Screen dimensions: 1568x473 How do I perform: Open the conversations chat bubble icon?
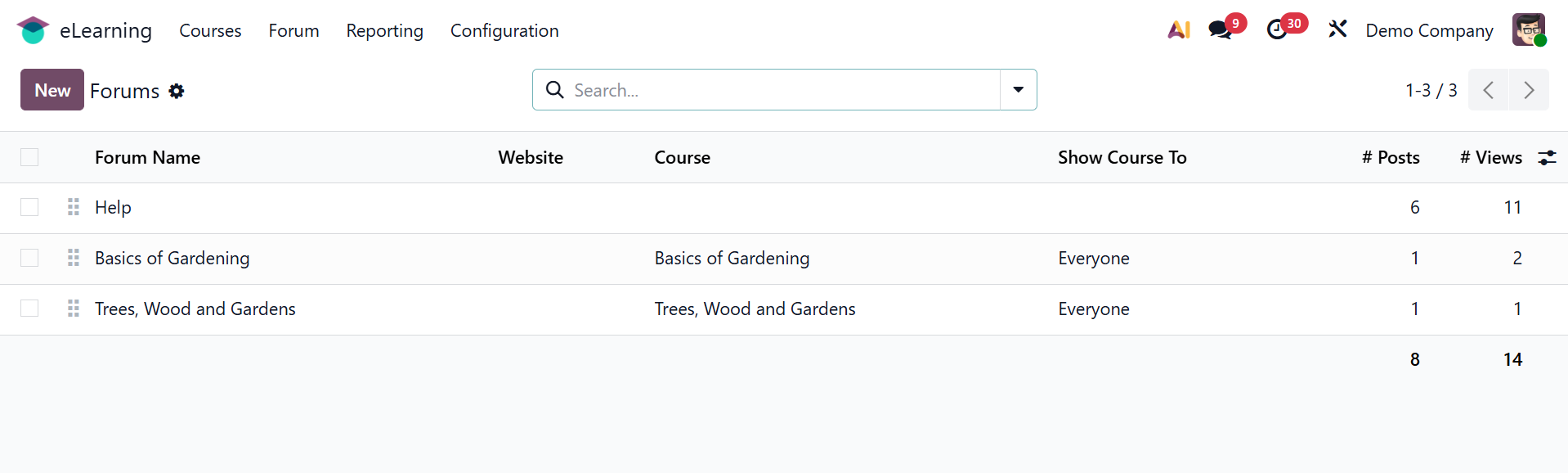pos(1221,30)
